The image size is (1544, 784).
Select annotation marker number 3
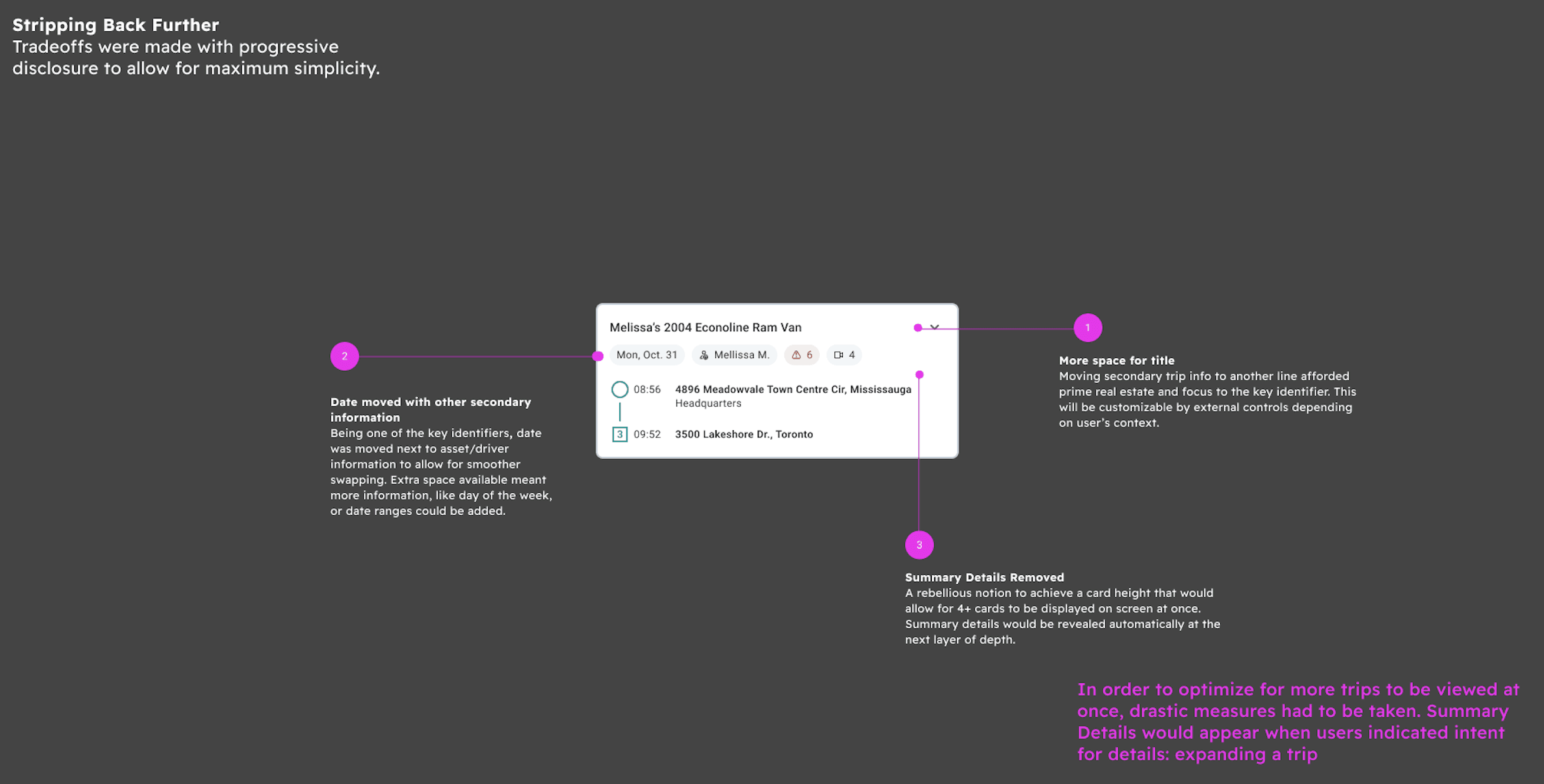tap(919, 545)
